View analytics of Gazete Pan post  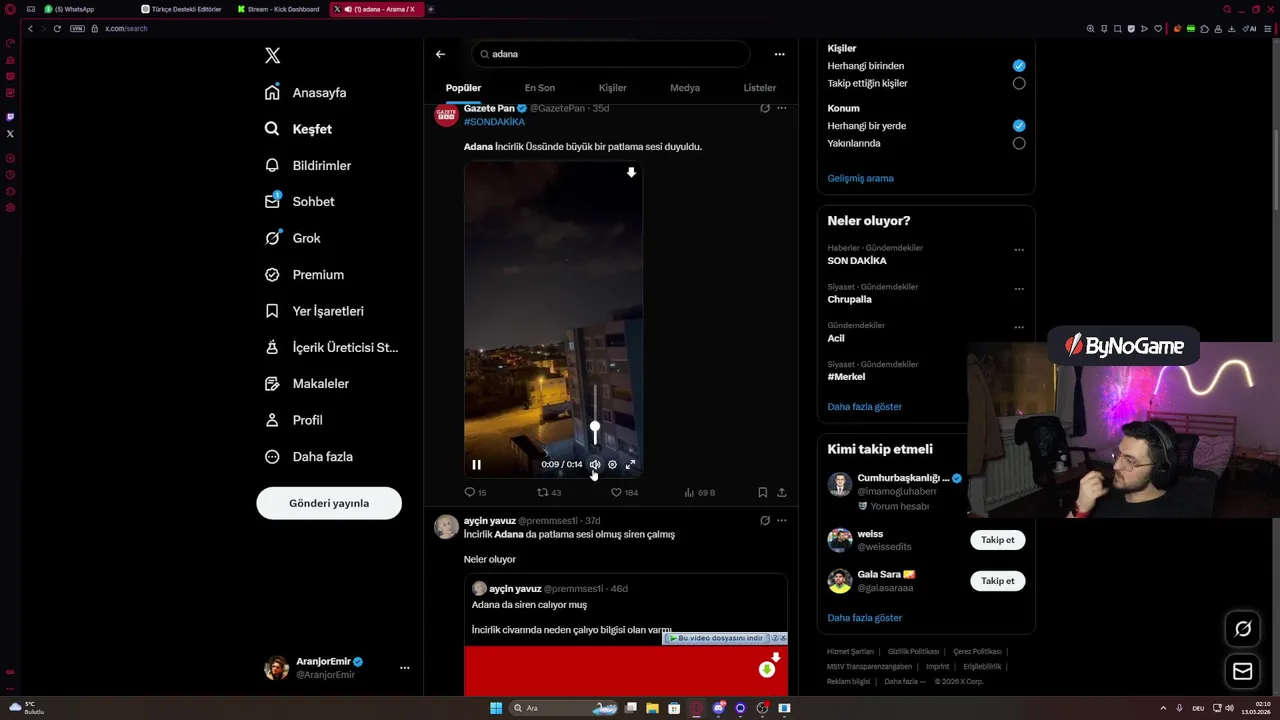(700, 492)
